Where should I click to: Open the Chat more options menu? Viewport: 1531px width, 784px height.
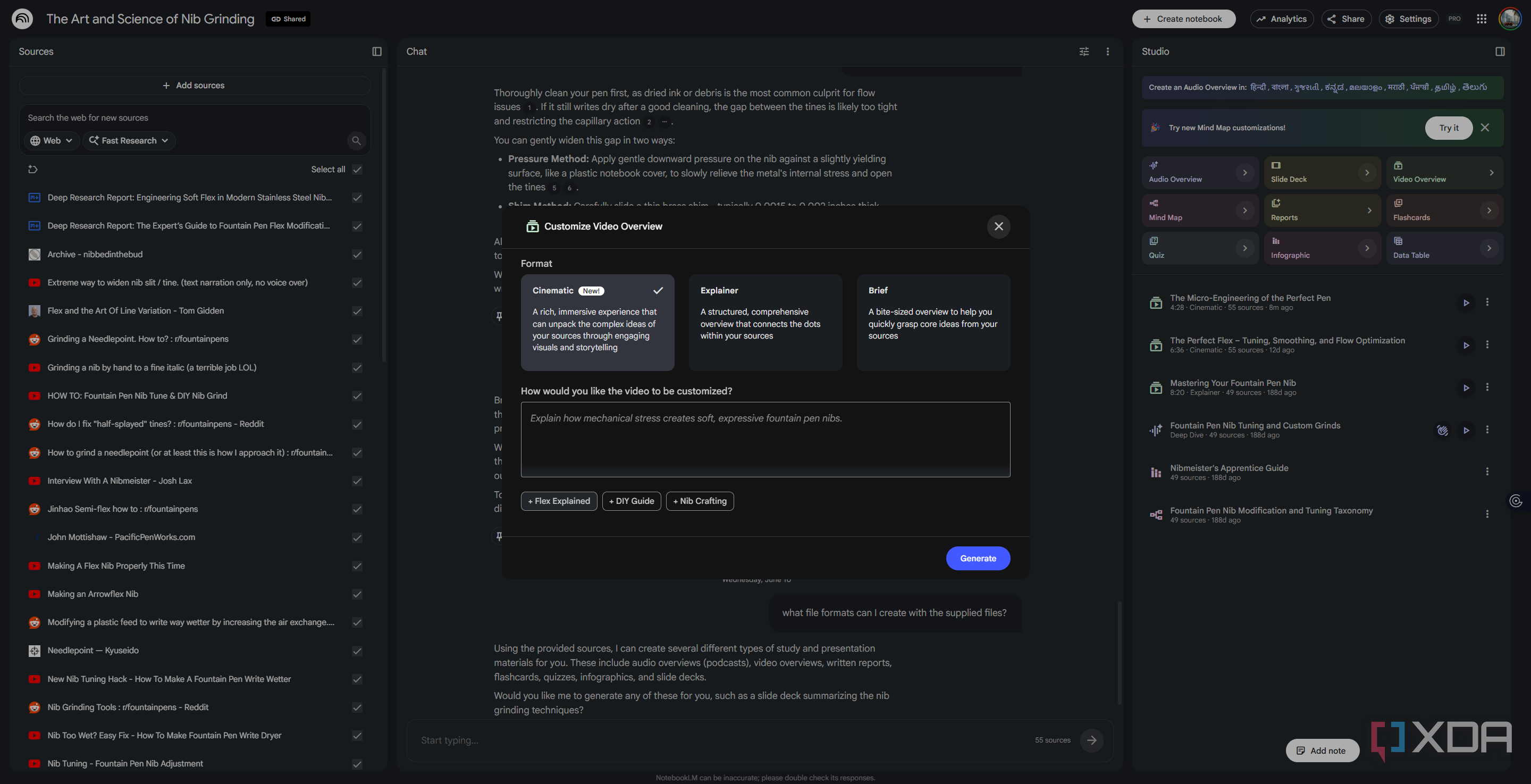point(1108,52)
